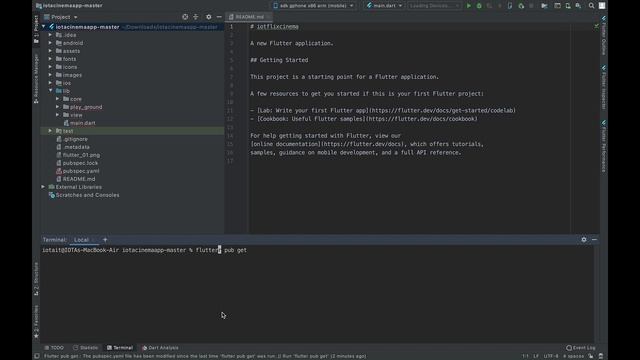The image size is (640, 360).
Task: Click the UTF-8 encoding status entry
Action: (551, 356)
